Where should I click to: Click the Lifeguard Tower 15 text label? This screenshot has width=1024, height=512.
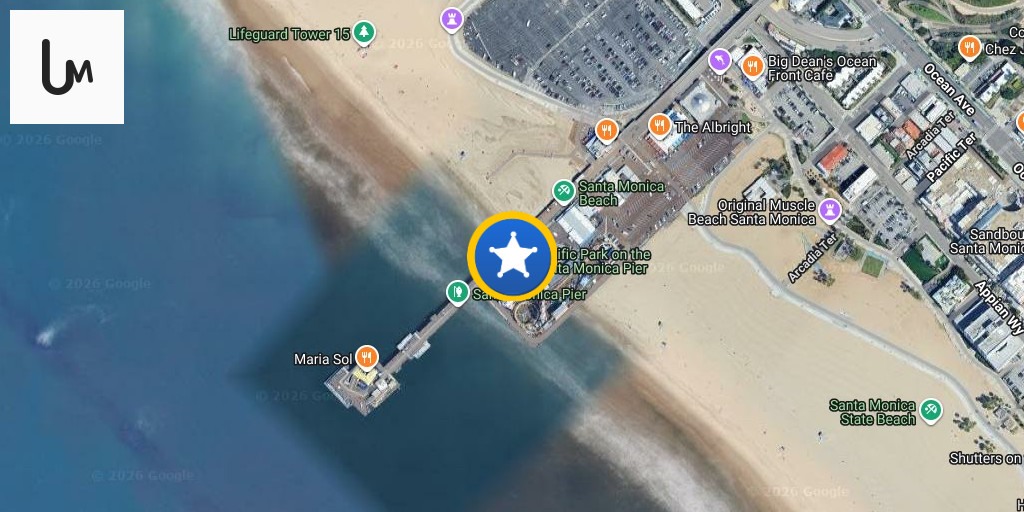290,34
